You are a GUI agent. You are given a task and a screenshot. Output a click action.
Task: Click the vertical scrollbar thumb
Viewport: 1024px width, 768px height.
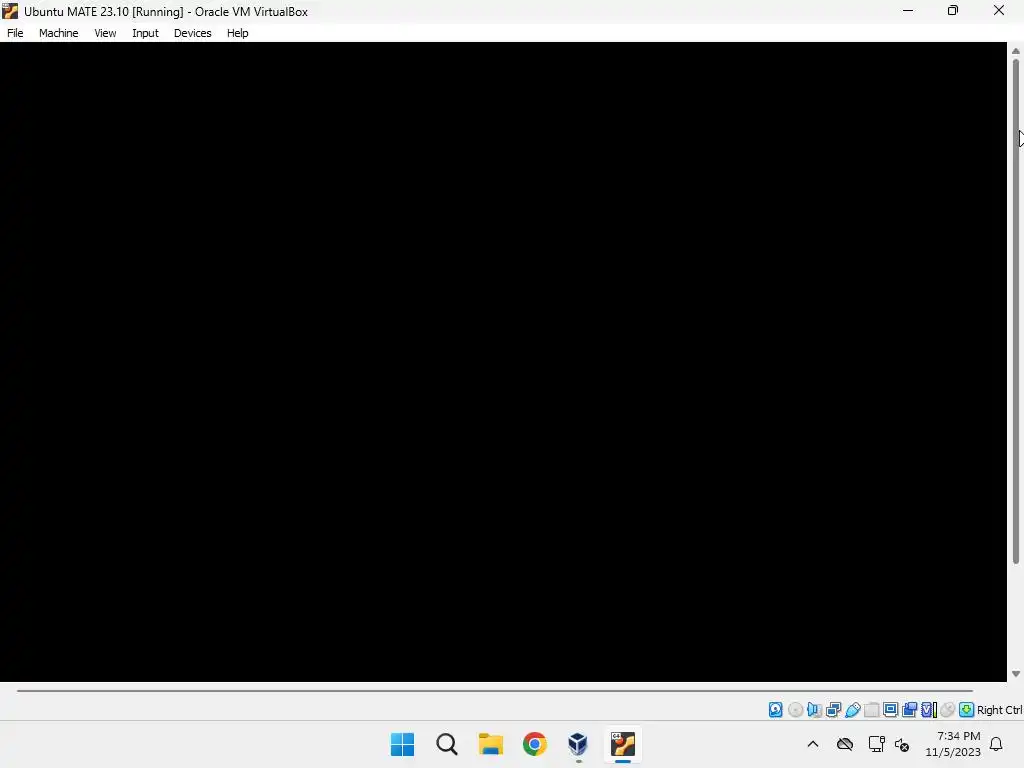[x=1016, y=311]
